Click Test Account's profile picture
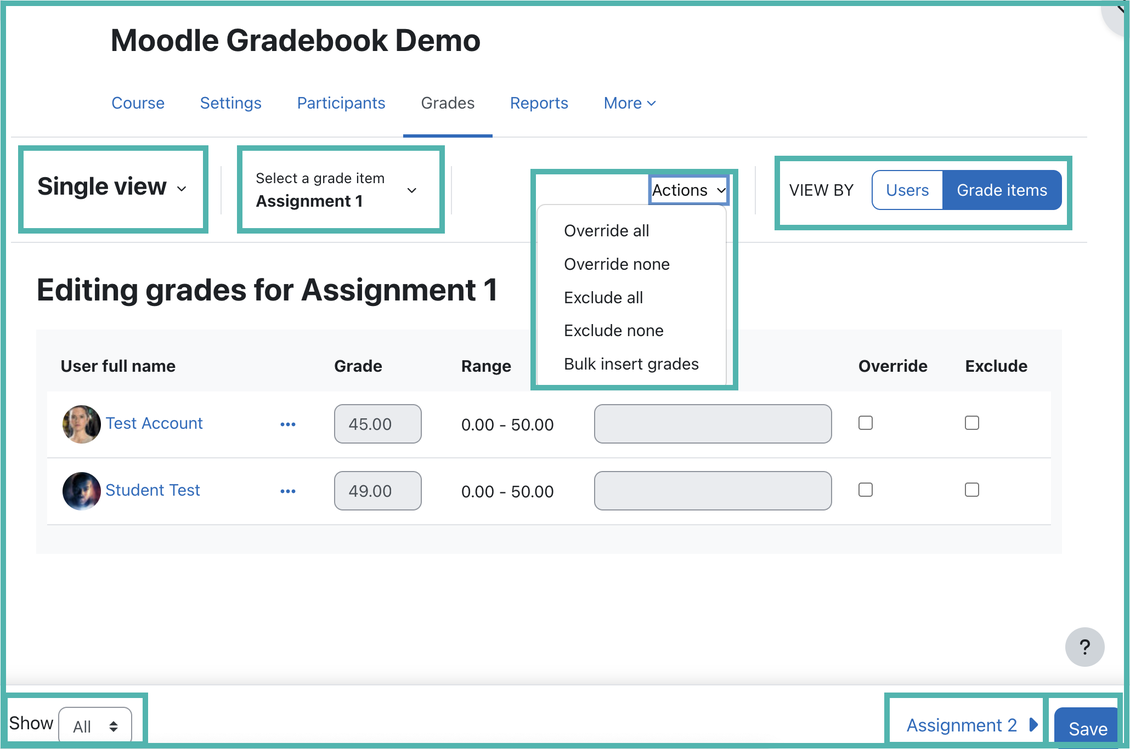Screen dimensions: 1130x749 (81, 424)
